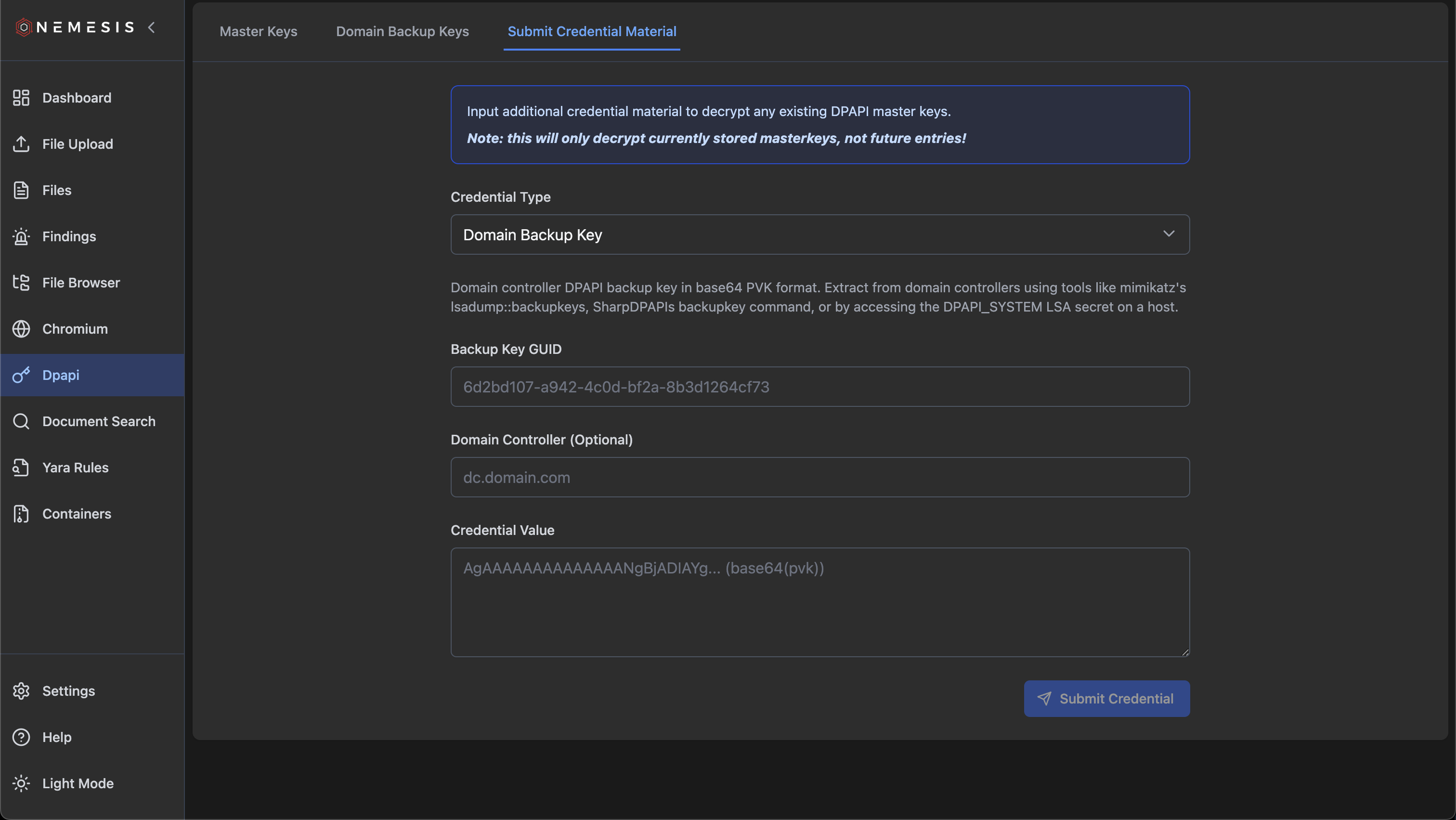Select the Yara Rules icon
The width and height of the screenshot is (1456, 820).
coord(22,468)
